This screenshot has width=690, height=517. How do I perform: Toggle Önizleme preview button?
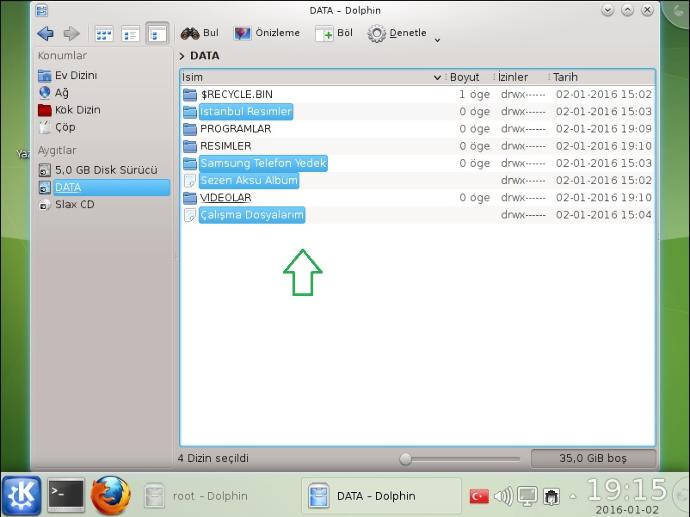coord(267,33)
